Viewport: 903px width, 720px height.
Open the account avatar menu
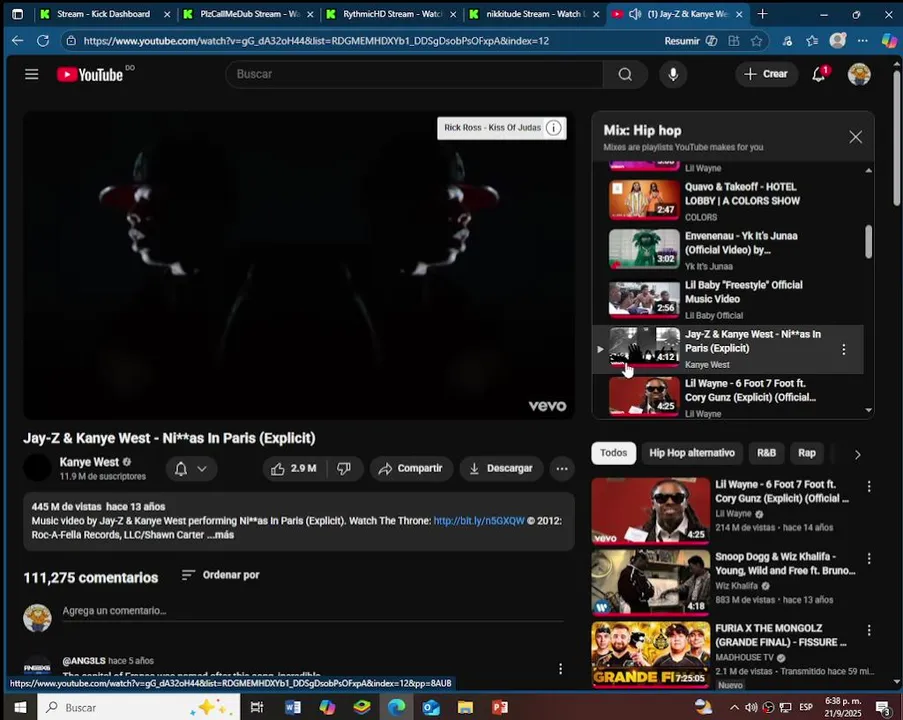[859, 74]
